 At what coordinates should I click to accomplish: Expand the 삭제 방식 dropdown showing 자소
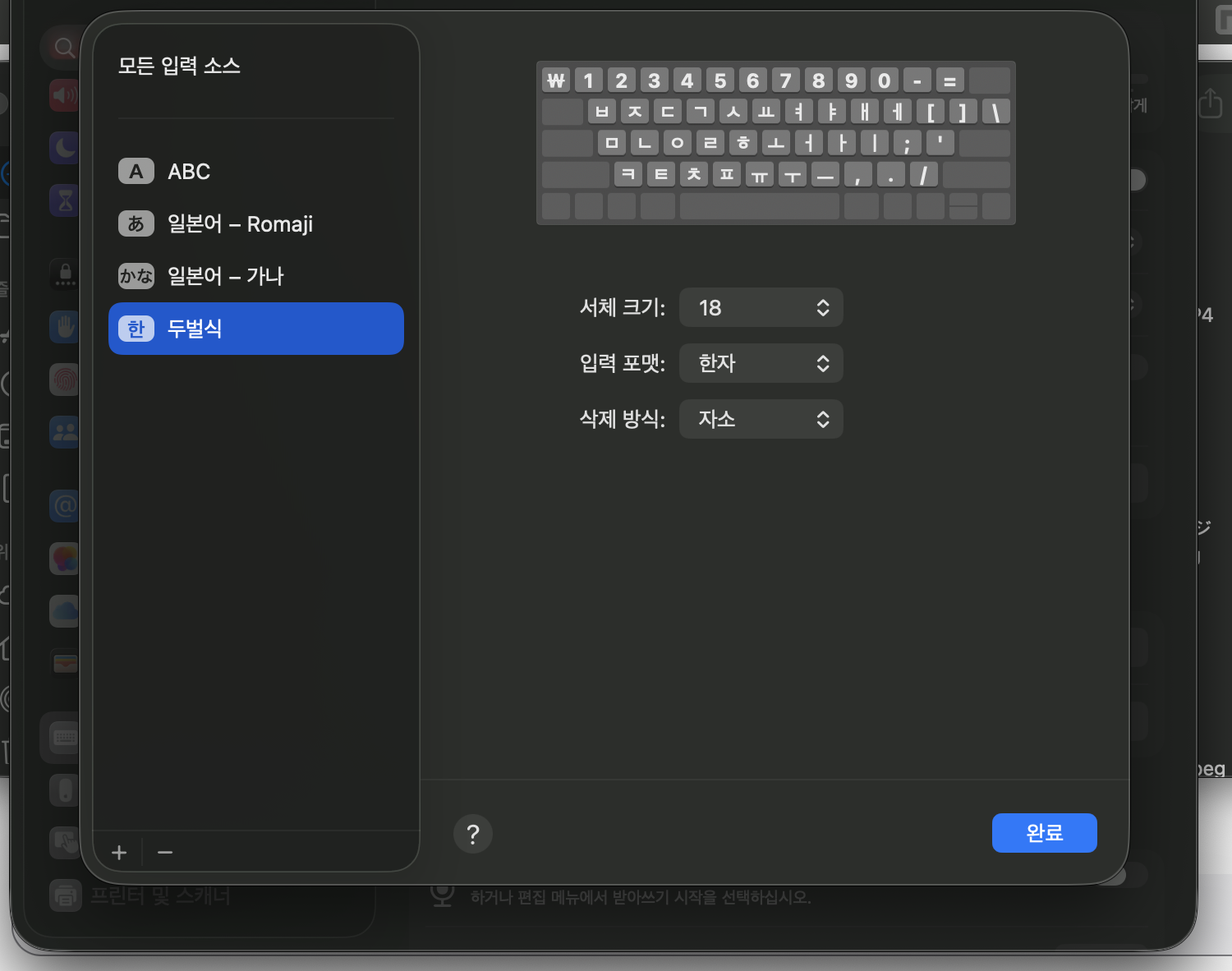(x=761, y=419)
